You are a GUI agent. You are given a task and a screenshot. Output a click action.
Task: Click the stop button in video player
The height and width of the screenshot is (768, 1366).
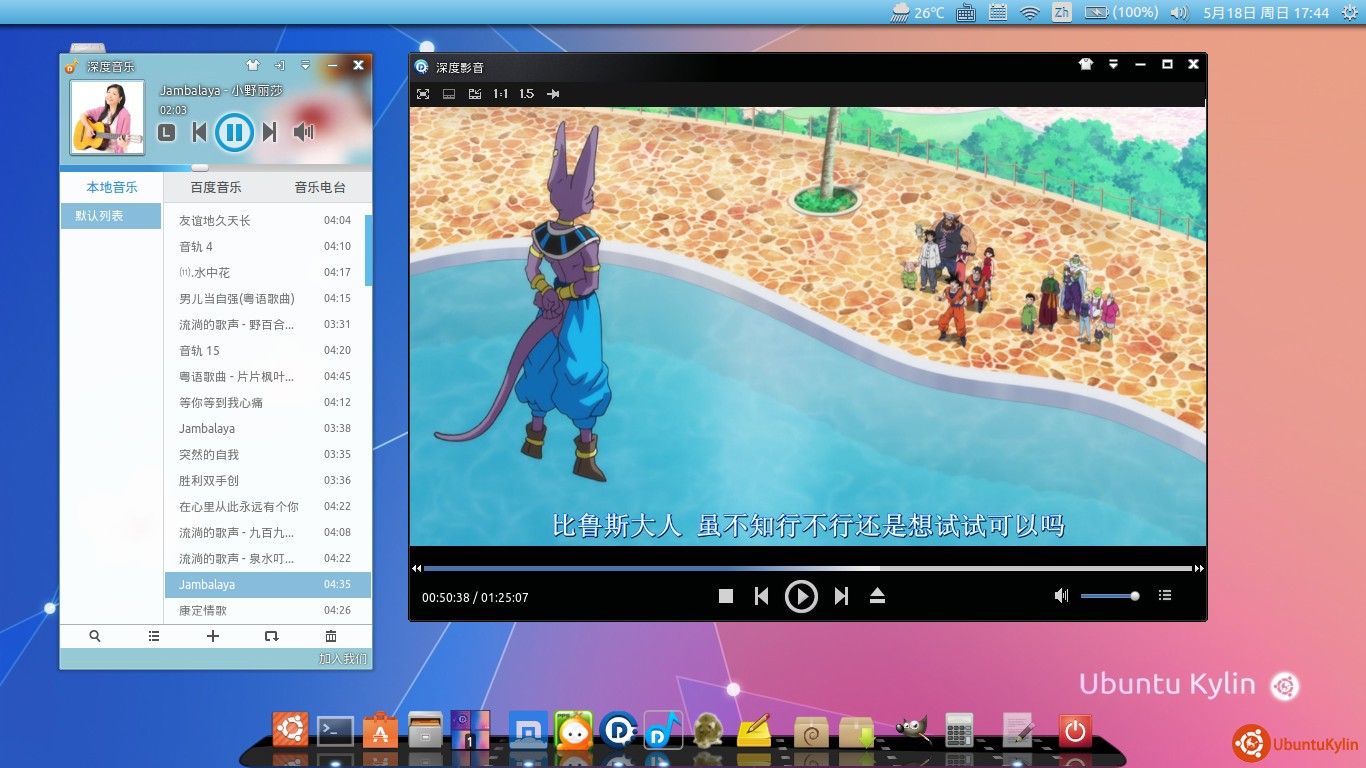[x=726, y=596]
